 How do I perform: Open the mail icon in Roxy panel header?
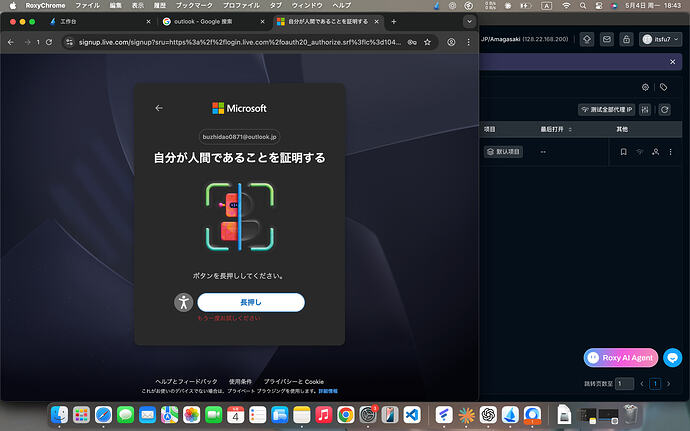(x=606, y=39)
